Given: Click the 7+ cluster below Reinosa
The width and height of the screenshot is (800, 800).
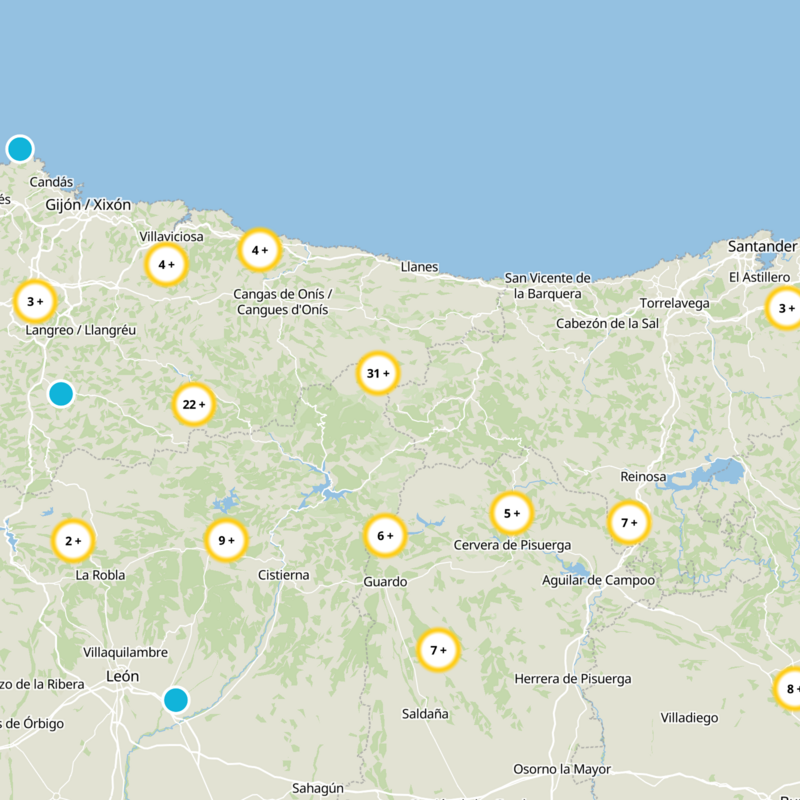Looking at the screenshot, I should 630,522.
